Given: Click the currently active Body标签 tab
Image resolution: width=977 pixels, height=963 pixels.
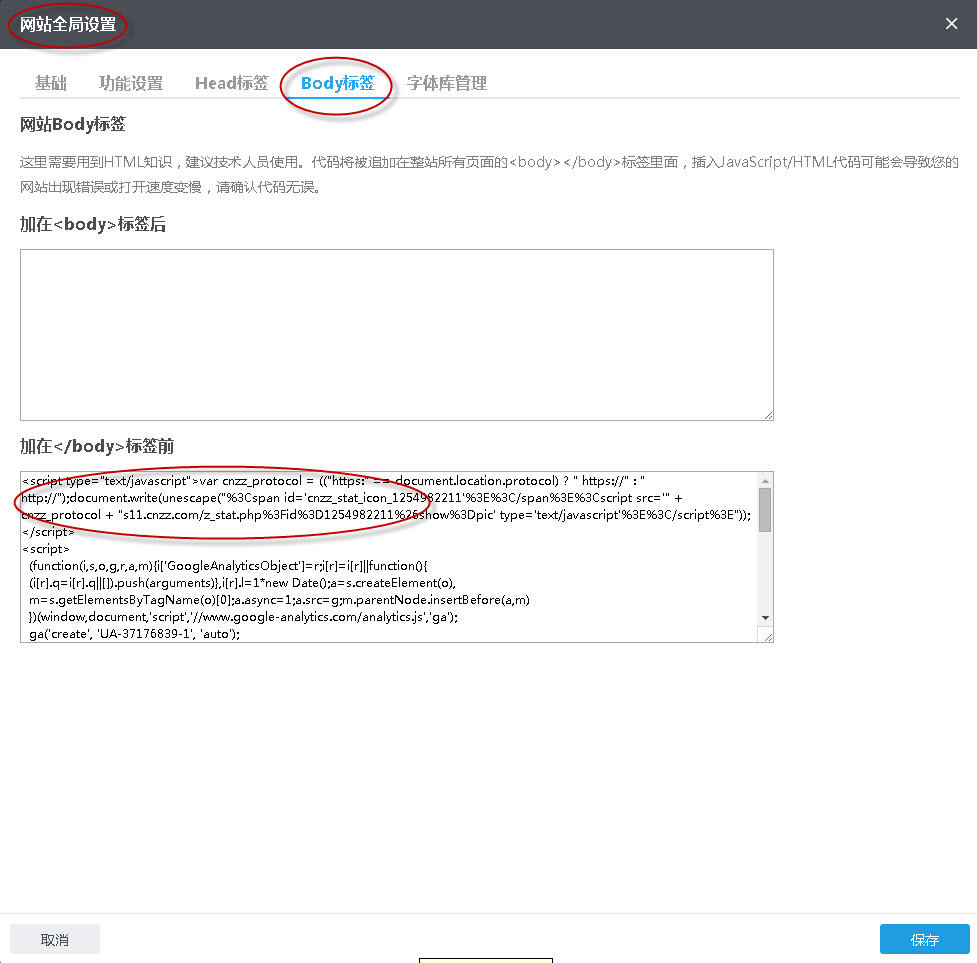Looking at the screenshot, I should [x=336, y=84].
